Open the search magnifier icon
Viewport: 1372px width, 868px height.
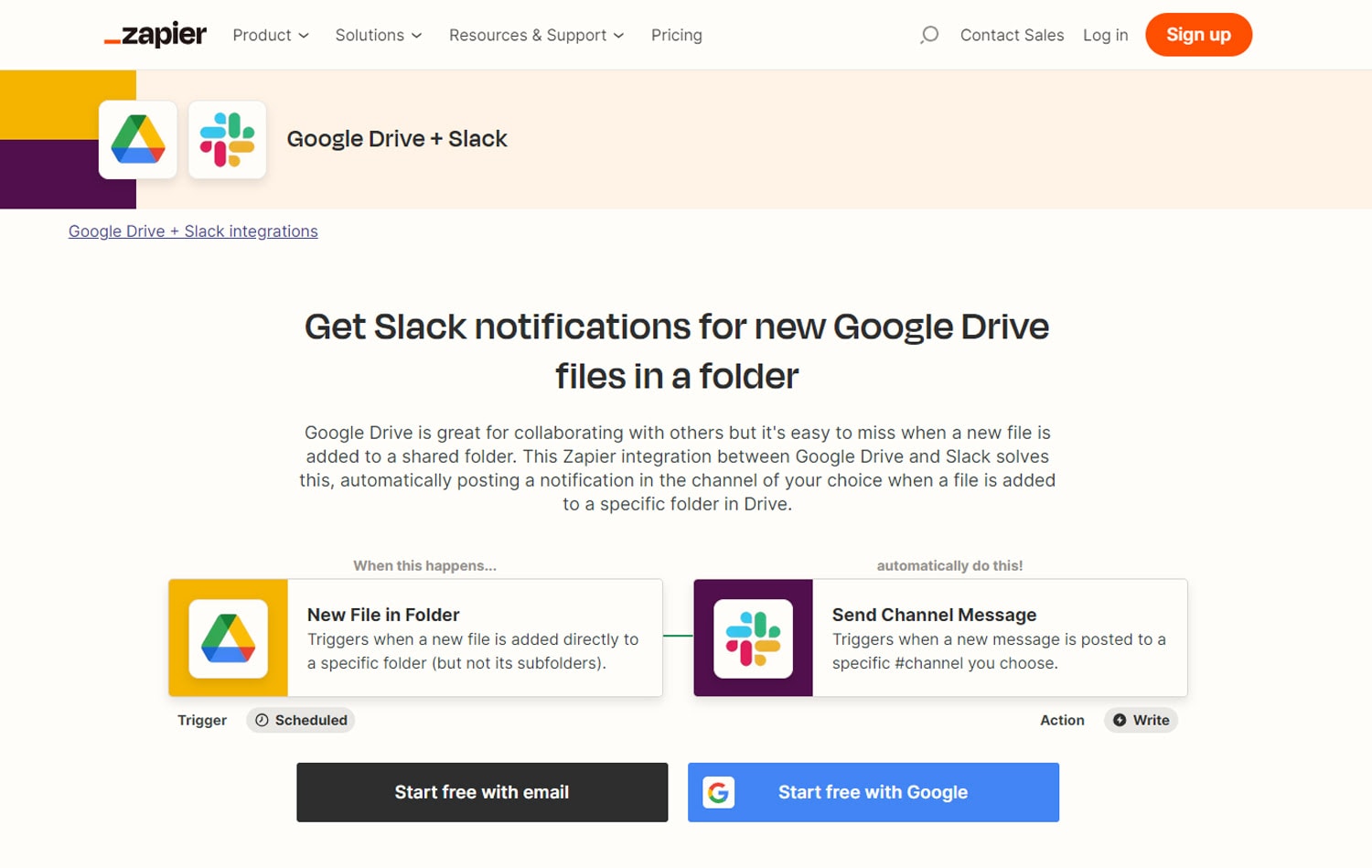pyautogui.click(x=928, y=35)
